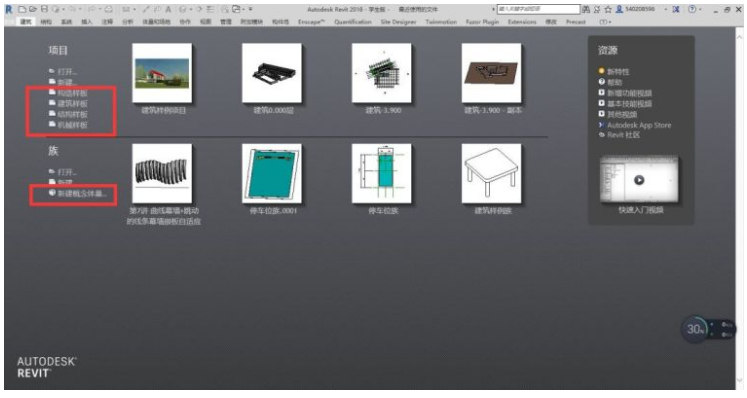The width and height of the screenshot is (747, 398).
Task: Open the 建筑-3.900 - 副本 project thumbnail
Action: pos(492,73)
